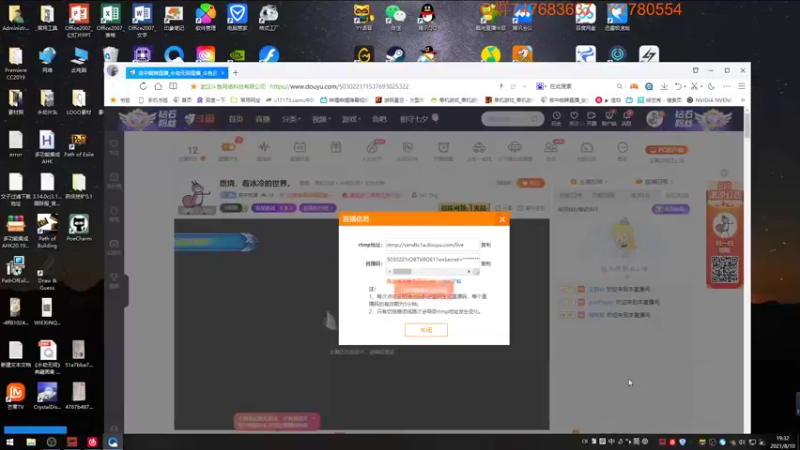Viewport: 800px width, 450px height.
Task: Click the two-people icon in streamer toolbar
Action: click(x=551, y=147)
